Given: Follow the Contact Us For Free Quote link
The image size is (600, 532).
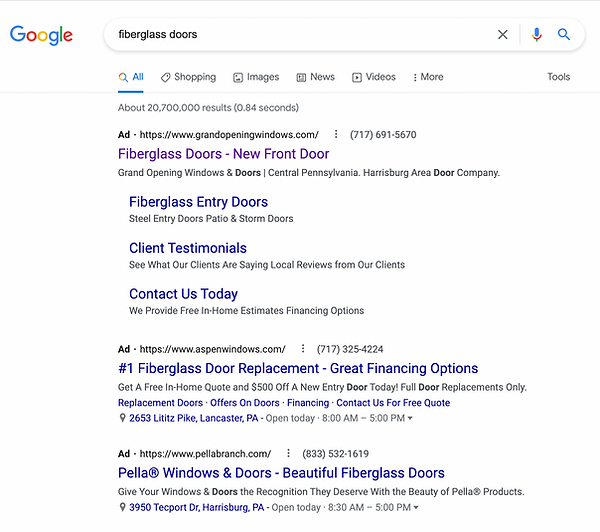Looking at the screenshot, I should tap(393, 403).
